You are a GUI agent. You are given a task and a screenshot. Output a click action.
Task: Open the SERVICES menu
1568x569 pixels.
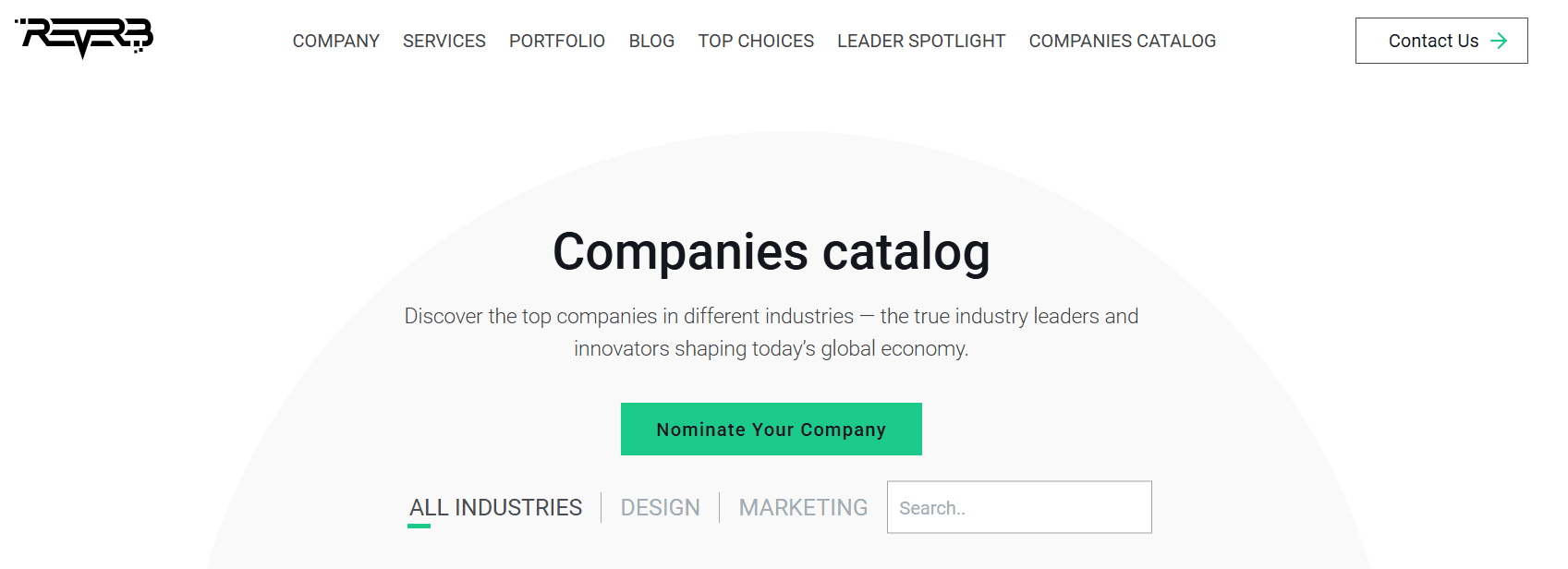click(x=444, y=41)
